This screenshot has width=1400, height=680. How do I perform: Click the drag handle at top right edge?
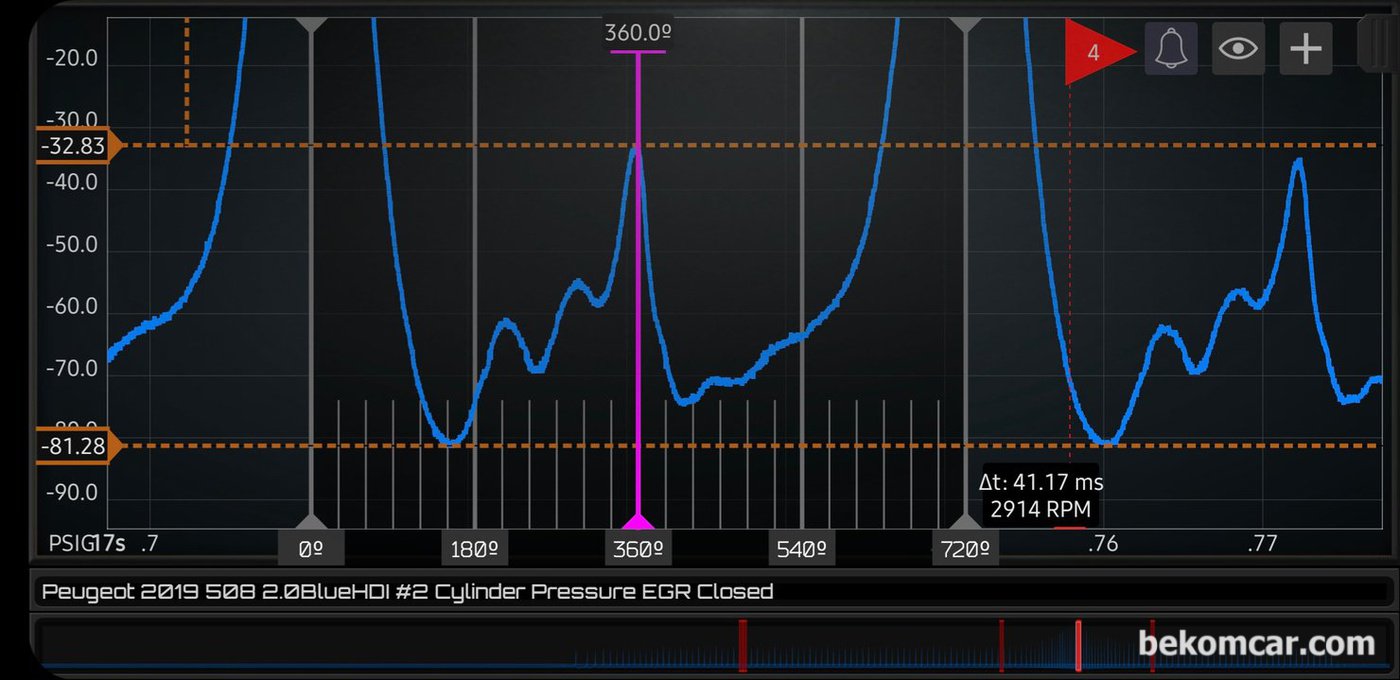coord(1377,46)
